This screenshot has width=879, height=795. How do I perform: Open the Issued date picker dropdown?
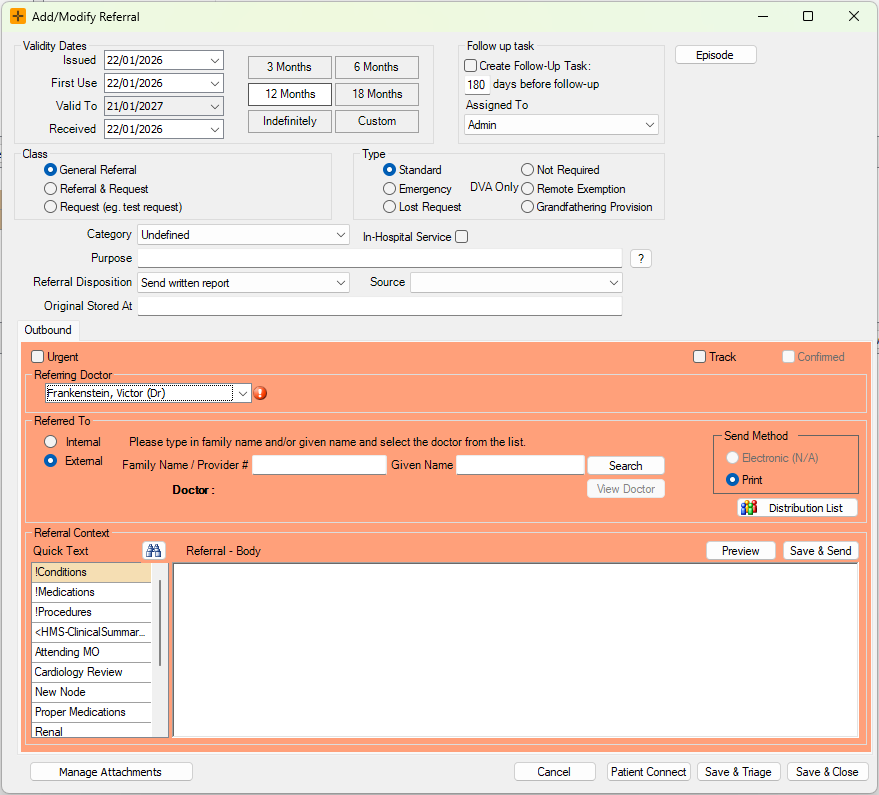point(215,61)
